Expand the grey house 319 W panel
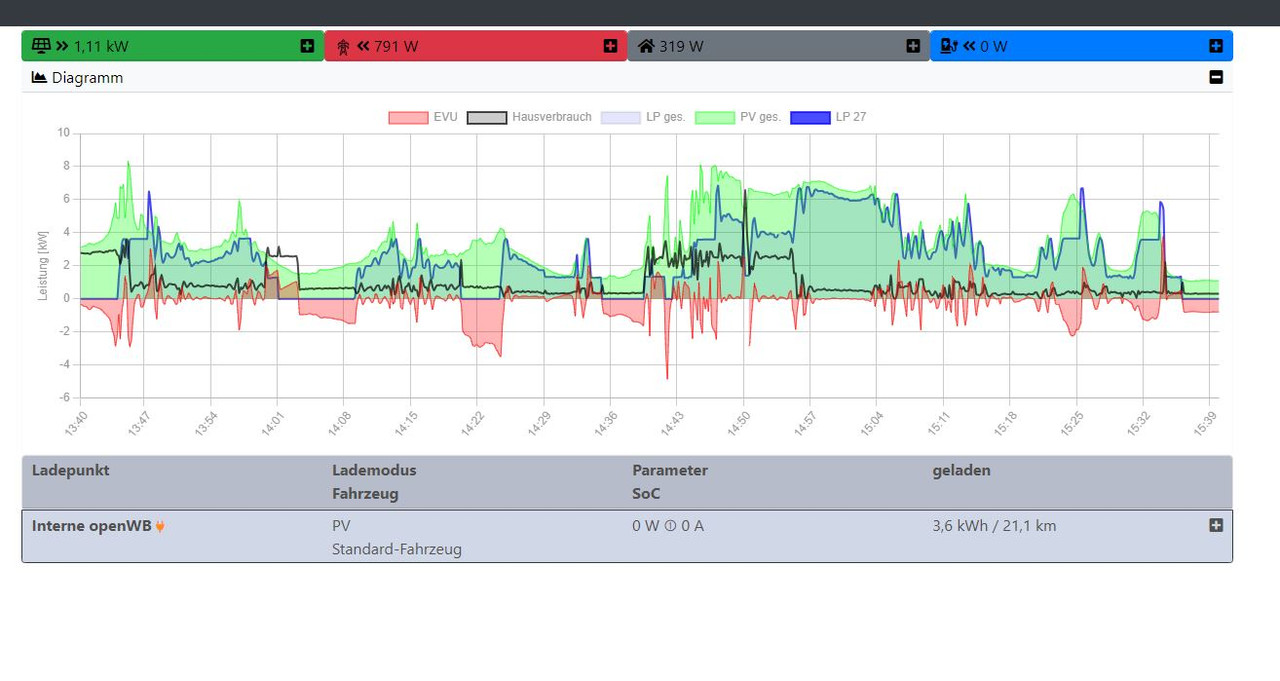 pyautogui.click(x=913, y=46)
